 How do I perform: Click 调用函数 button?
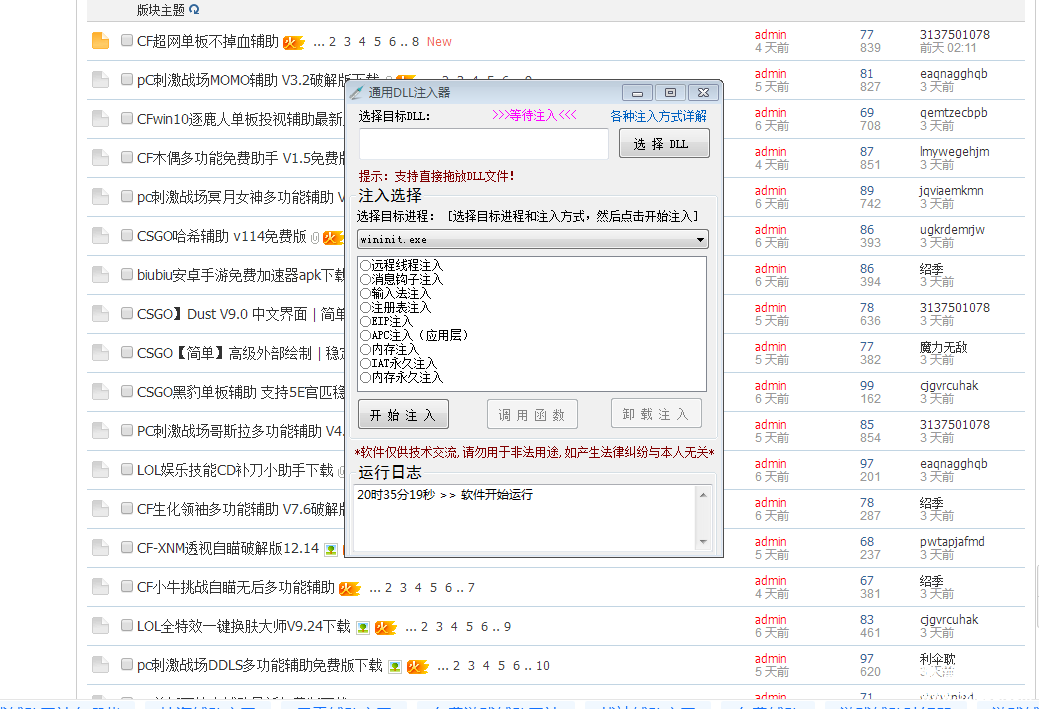(x=532, y=415)
